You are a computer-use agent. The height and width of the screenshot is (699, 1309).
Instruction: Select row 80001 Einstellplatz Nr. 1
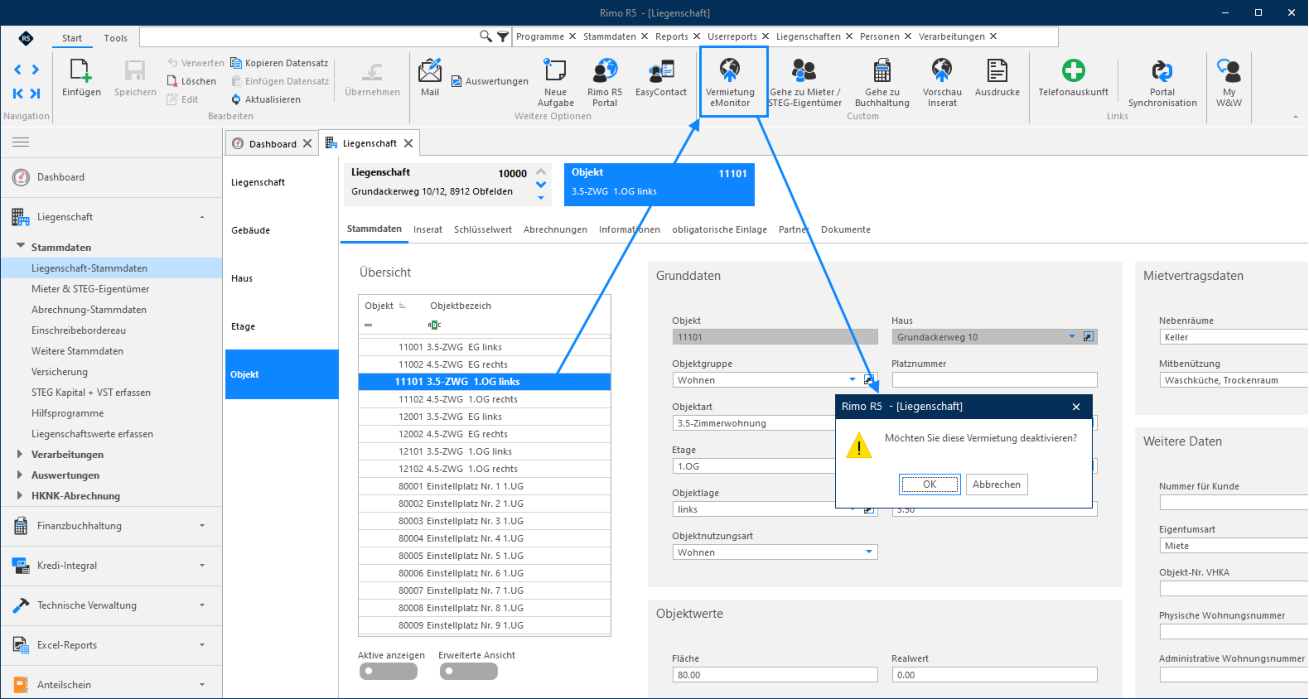pos(484,487)
